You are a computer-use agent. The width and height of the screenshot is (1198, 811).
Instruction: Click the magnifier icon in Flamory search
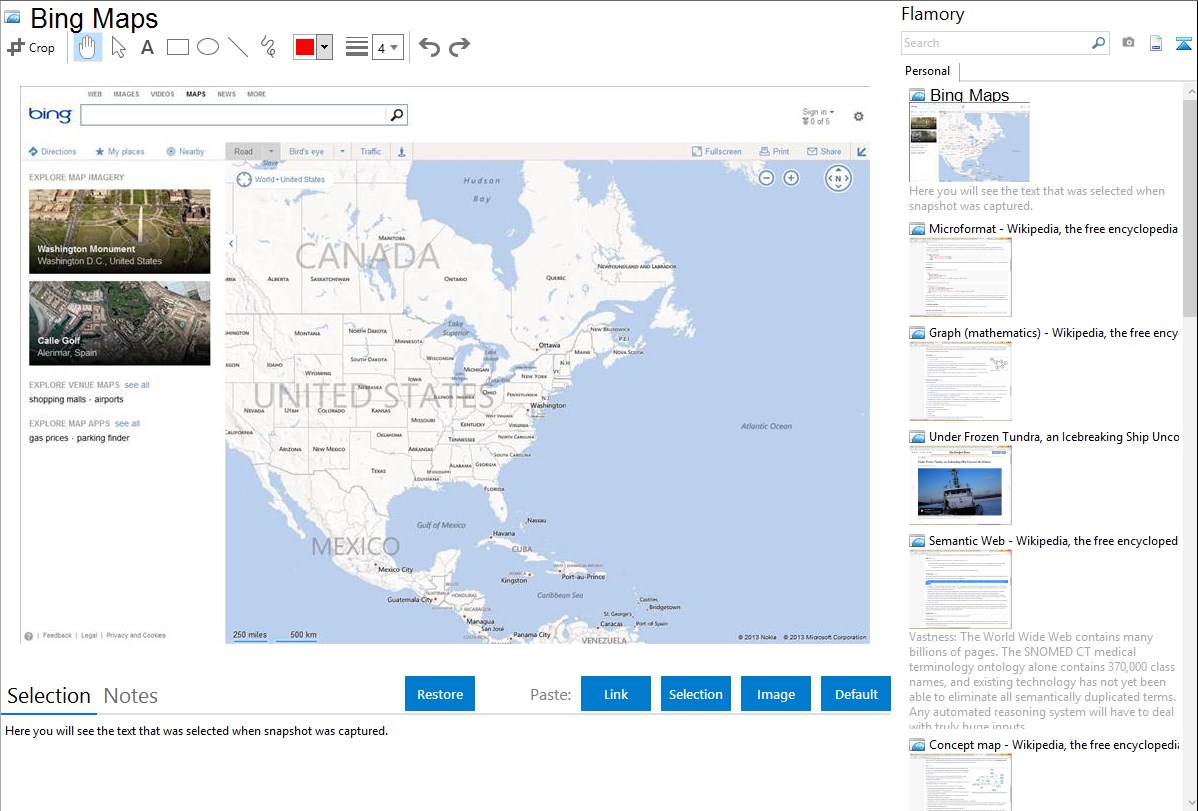coord(1099,43)
